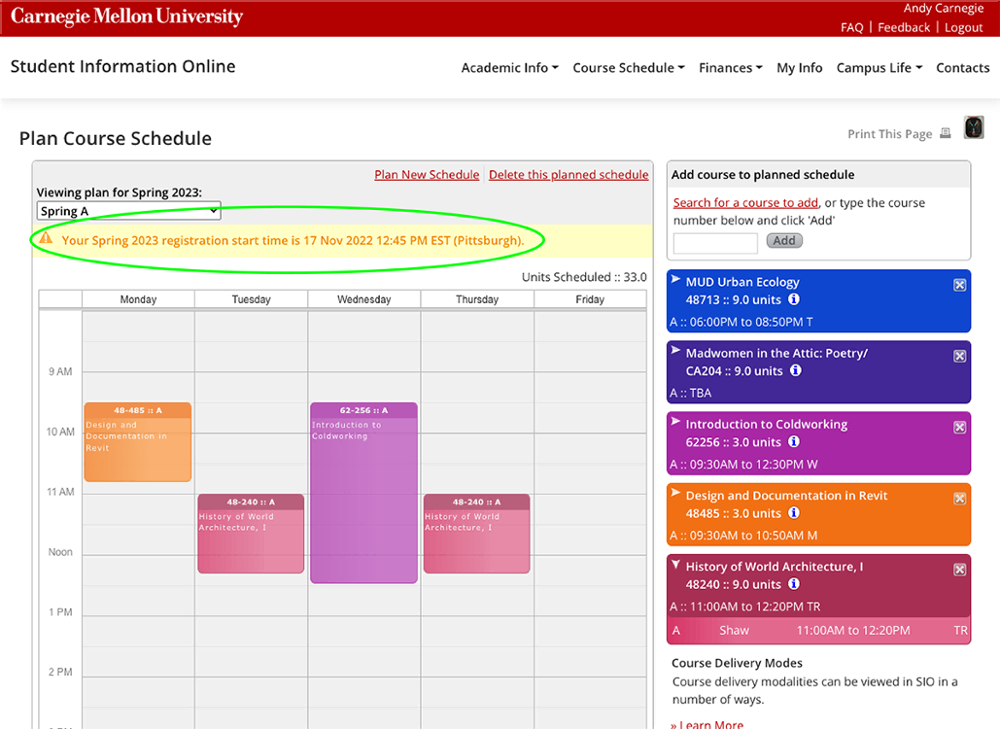Open info icon for MUD Urban Ecology

794,299
